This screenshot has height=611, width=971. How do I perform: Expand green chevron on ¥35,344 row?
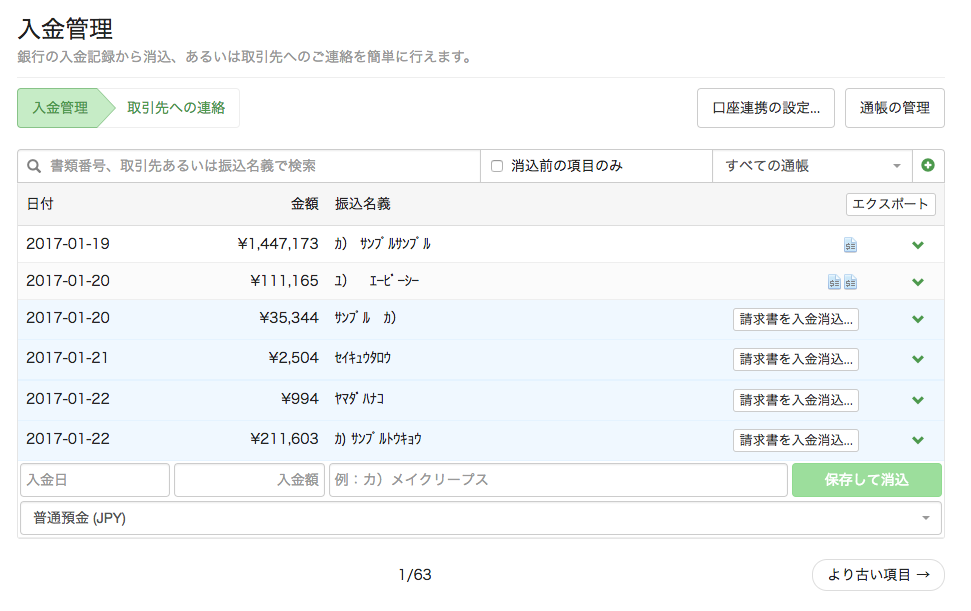point(918,320)
